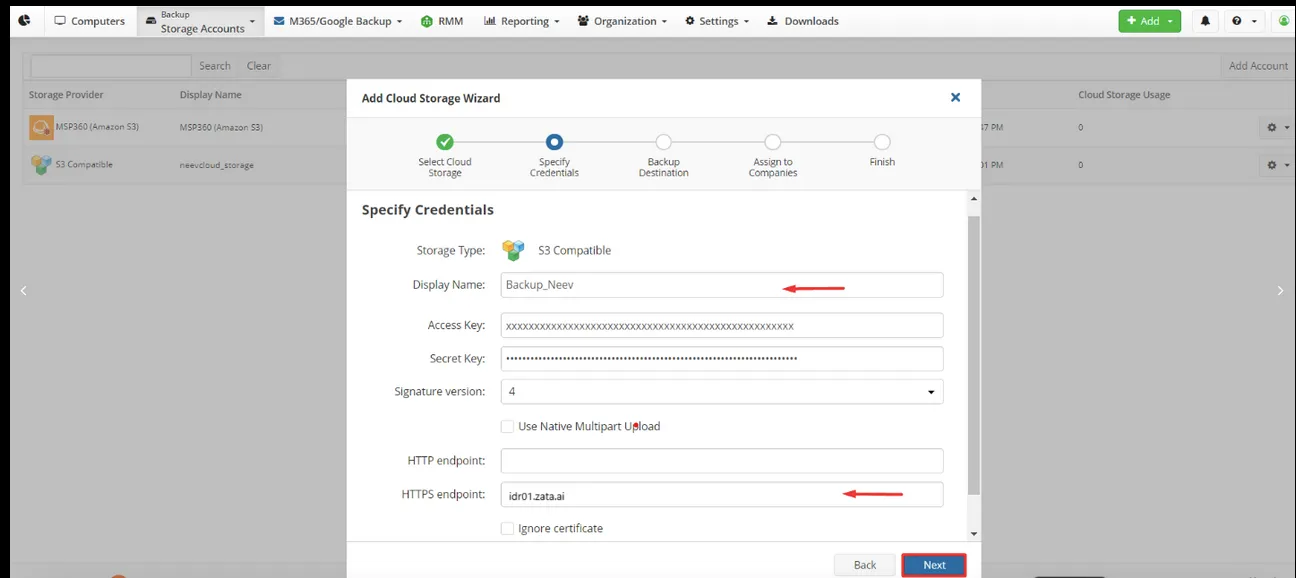Open the RMM section

[442, 21]
